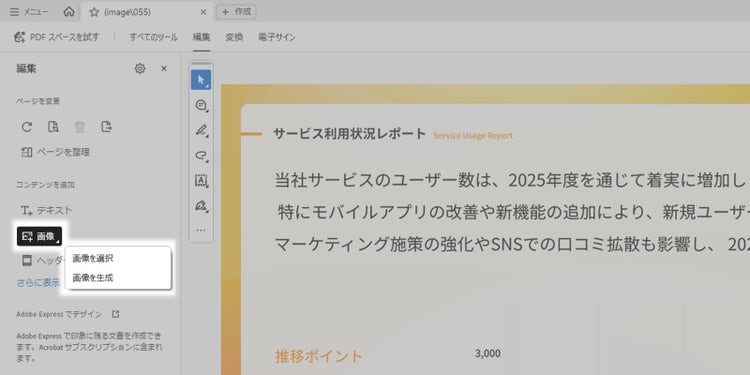Image resolution: width=750 pixels, height=375 pixels.
Task: Click the ページを変更 section label
Action: [x=38, y=101]
